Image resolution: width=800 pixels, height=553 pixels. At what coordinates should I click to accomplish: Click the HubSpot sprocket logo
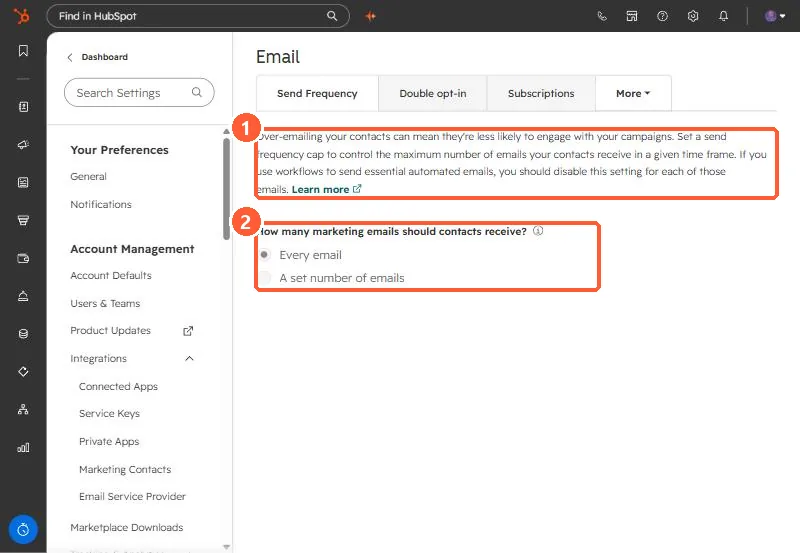(x=21, y=16)
